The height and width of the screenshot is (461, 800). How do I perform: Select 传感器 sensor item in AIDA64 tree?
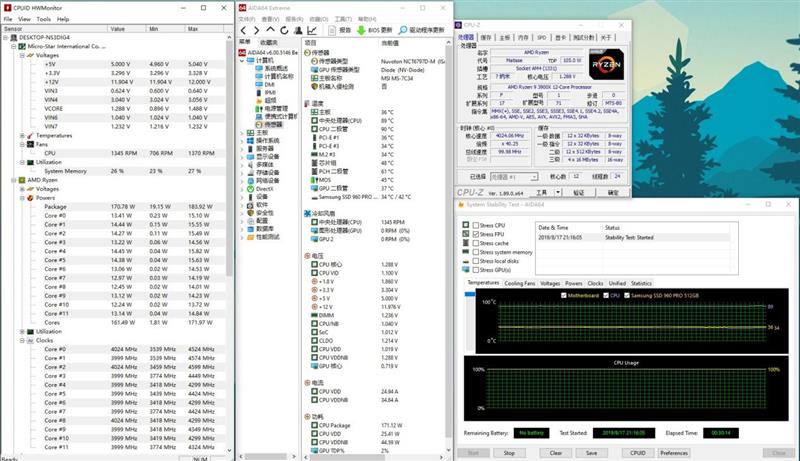pyautogui.click(x=269, y=124)
